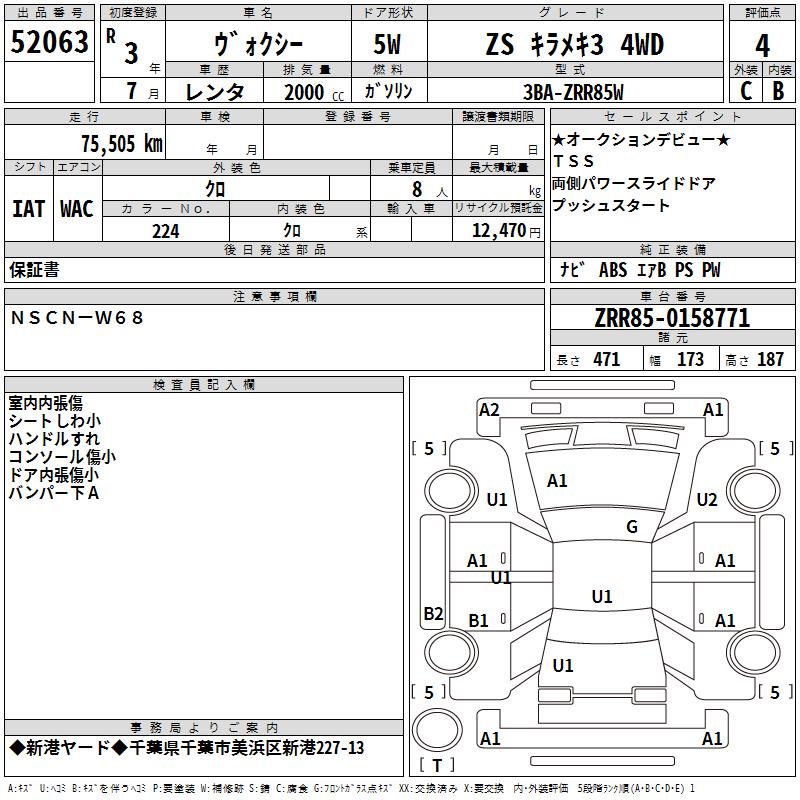
Task: Select the color number 224
Action: pyautogui.click(x=166, y=231)
